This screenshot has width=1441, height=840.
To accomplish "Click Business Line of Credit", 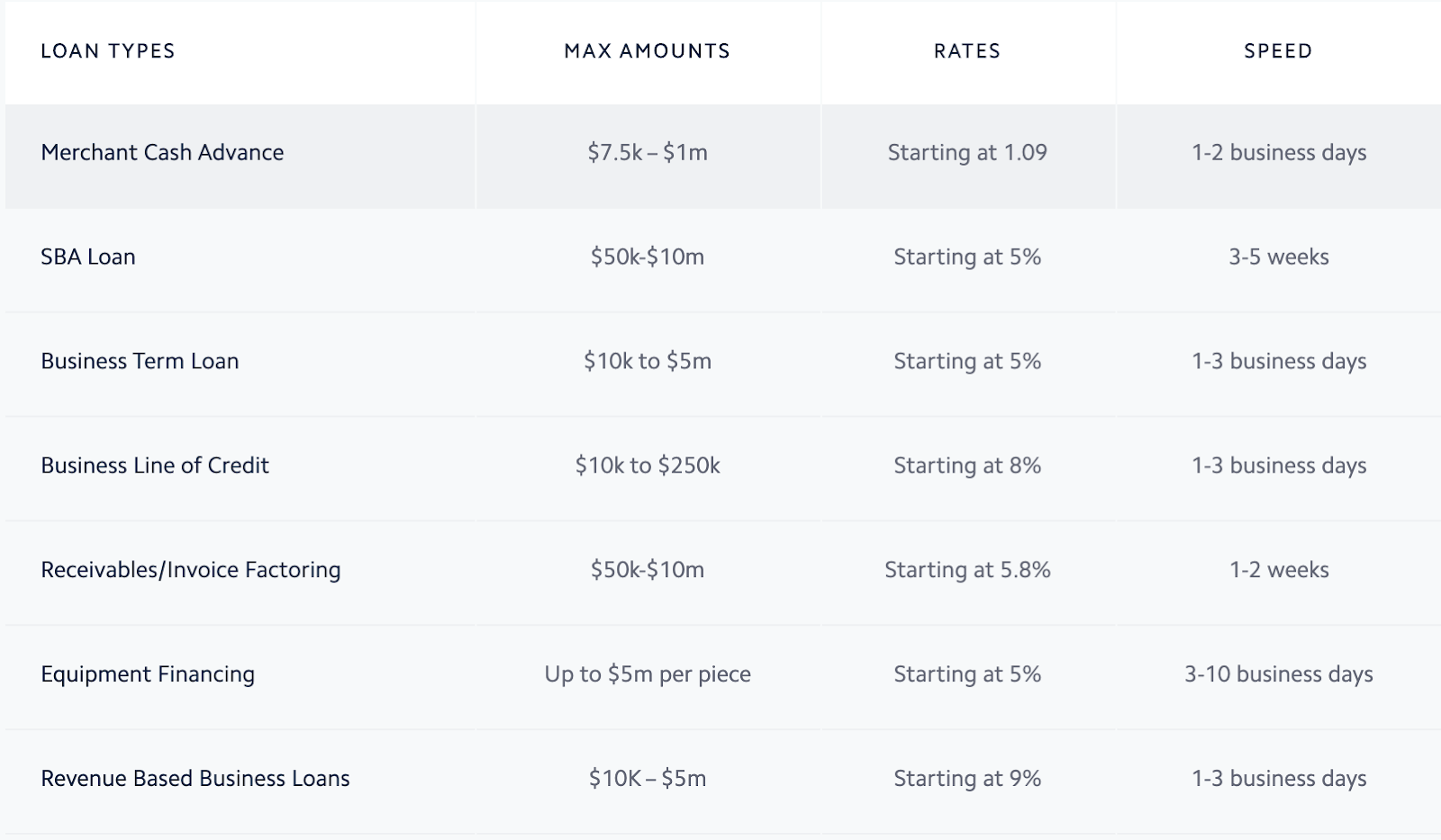I will click(155, 465).
